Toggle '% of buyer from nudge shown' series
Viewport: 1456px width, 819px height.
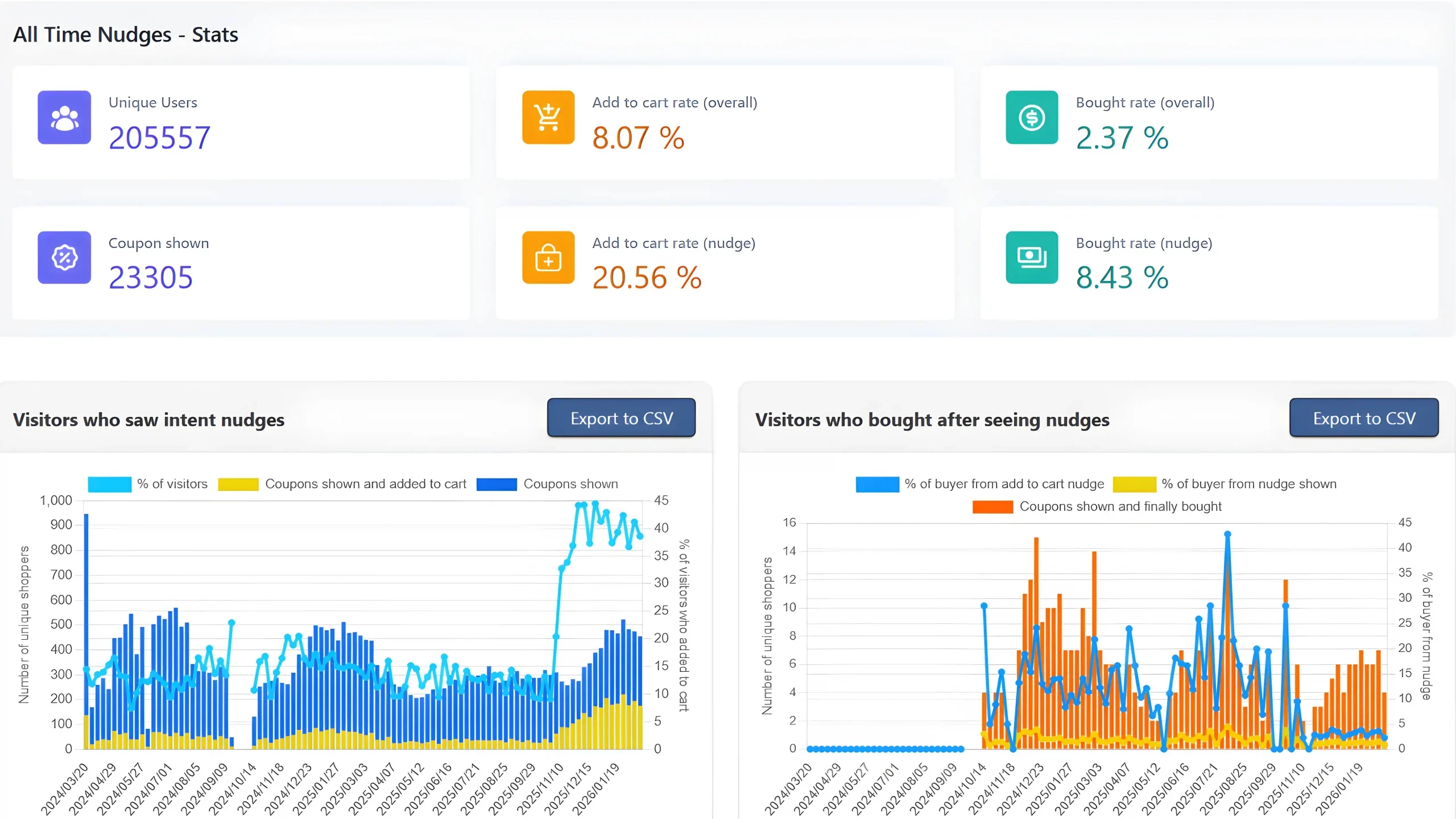(1249, 484)
